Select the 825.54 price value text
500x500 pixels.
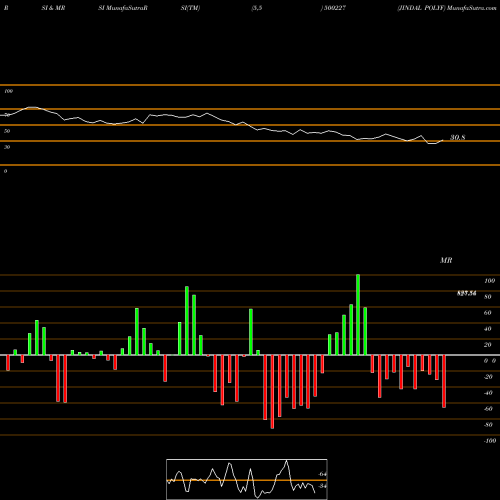tap(466, 293)
